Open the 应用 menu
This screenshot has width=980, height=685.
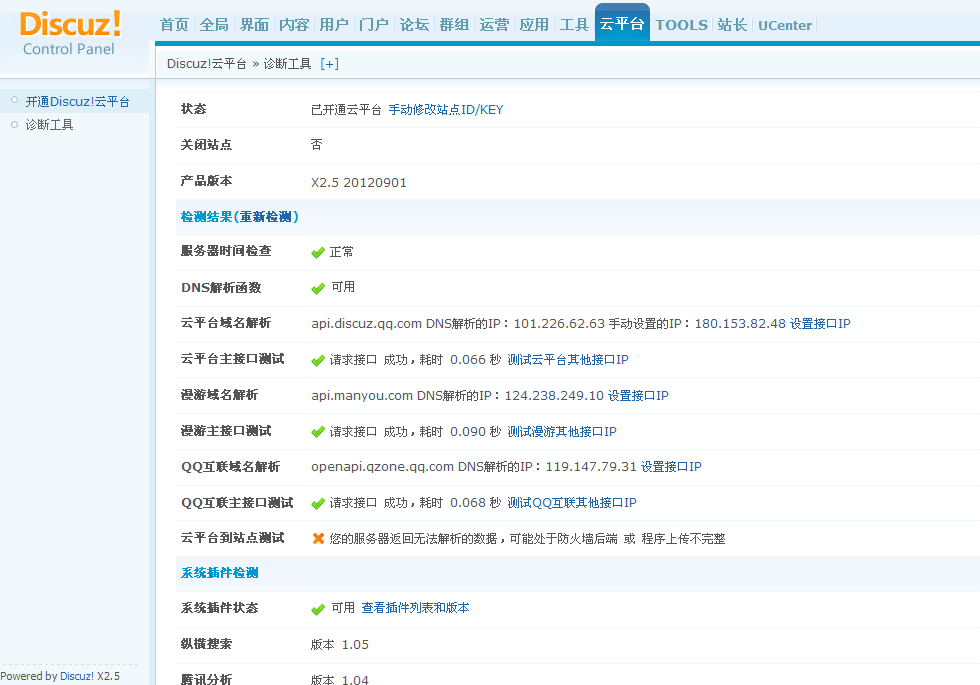534,25
